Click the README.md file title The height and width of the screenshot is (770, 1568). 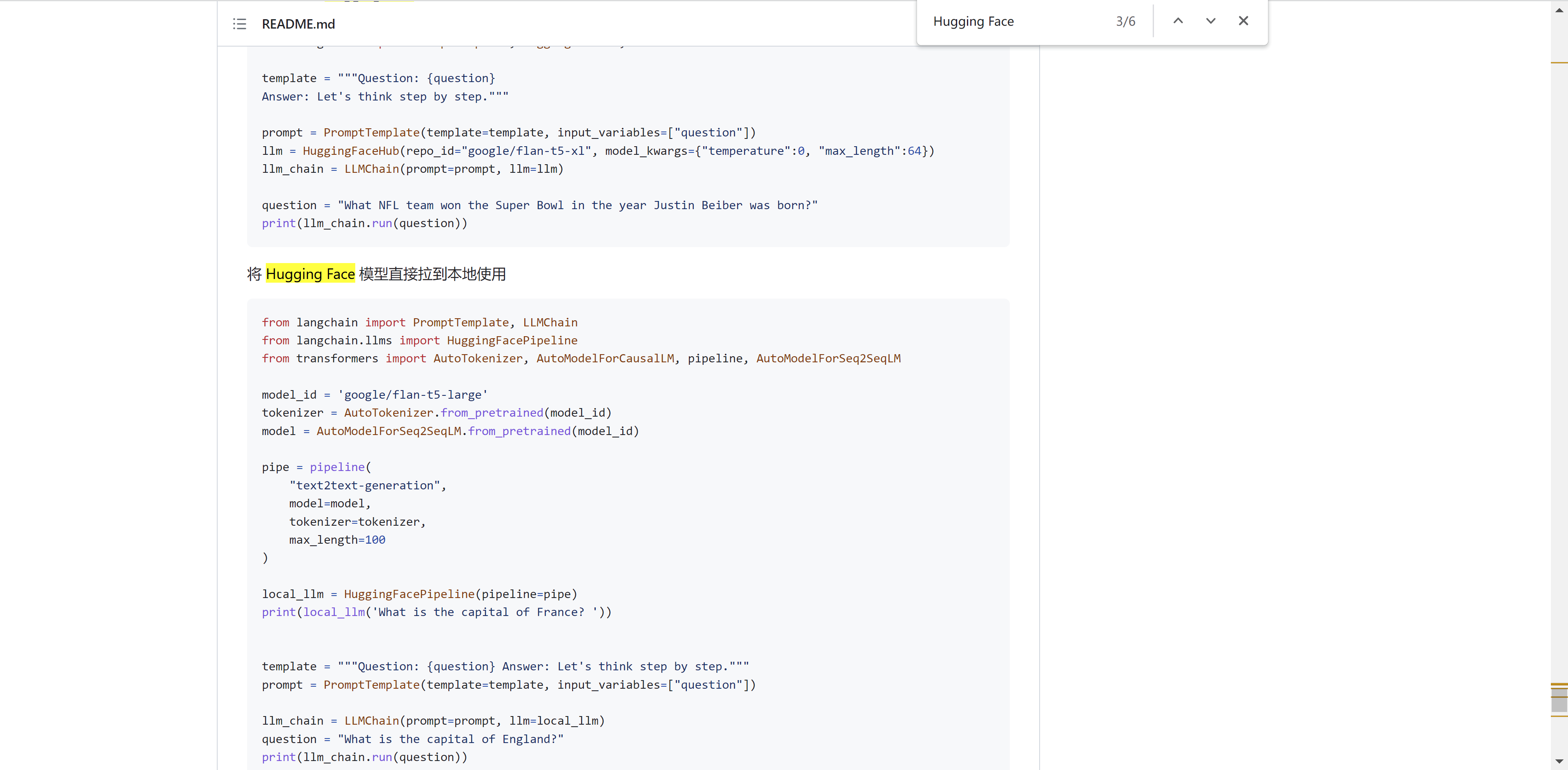point(298,24)
